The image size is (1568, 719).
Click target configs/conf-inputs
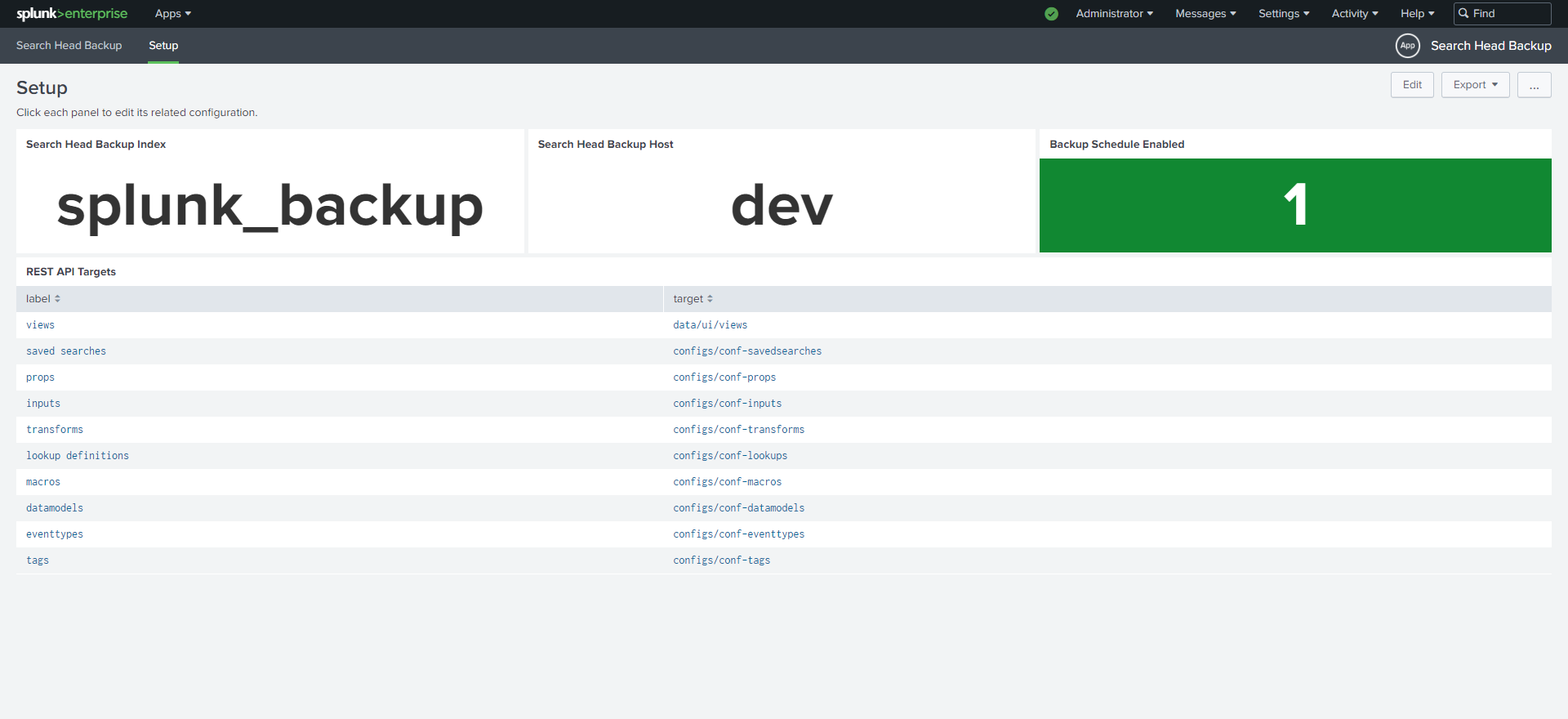tap(727, 404)
